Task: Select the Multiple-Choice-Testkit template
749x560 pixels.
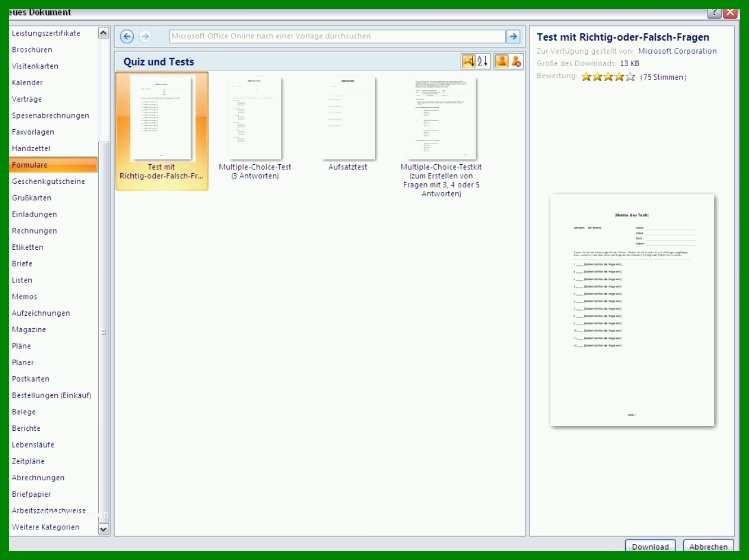Action: (x=441, y=137)
